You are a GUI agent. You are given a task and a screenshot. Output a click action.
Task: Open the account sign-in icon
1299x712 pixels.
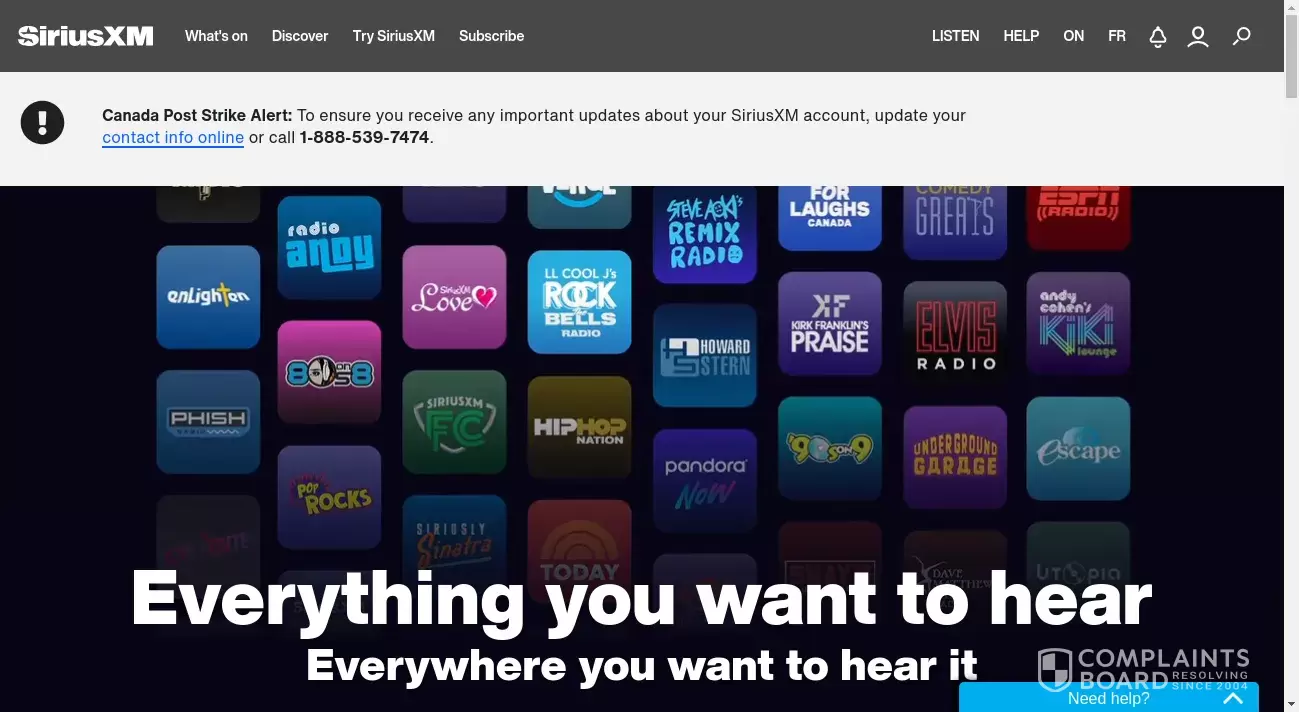pyautogui.click(x=1197, y=36)
